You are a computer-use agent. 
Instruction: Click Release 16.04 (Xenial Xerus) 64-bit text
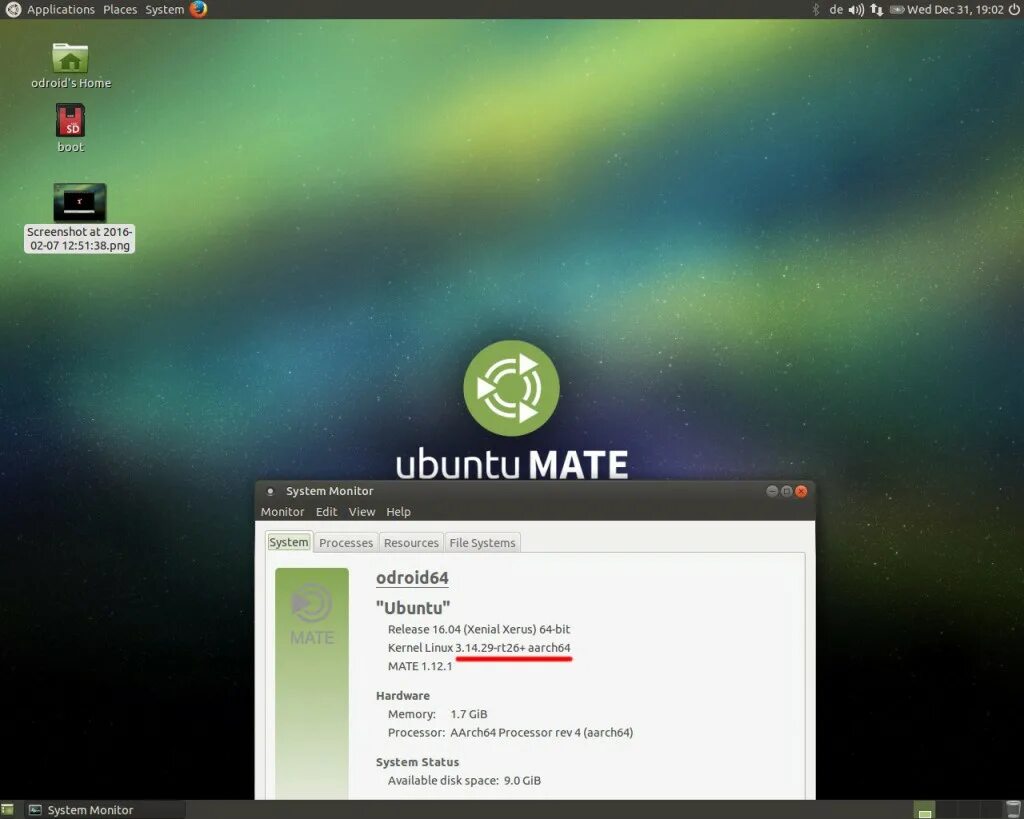(479, 629)
